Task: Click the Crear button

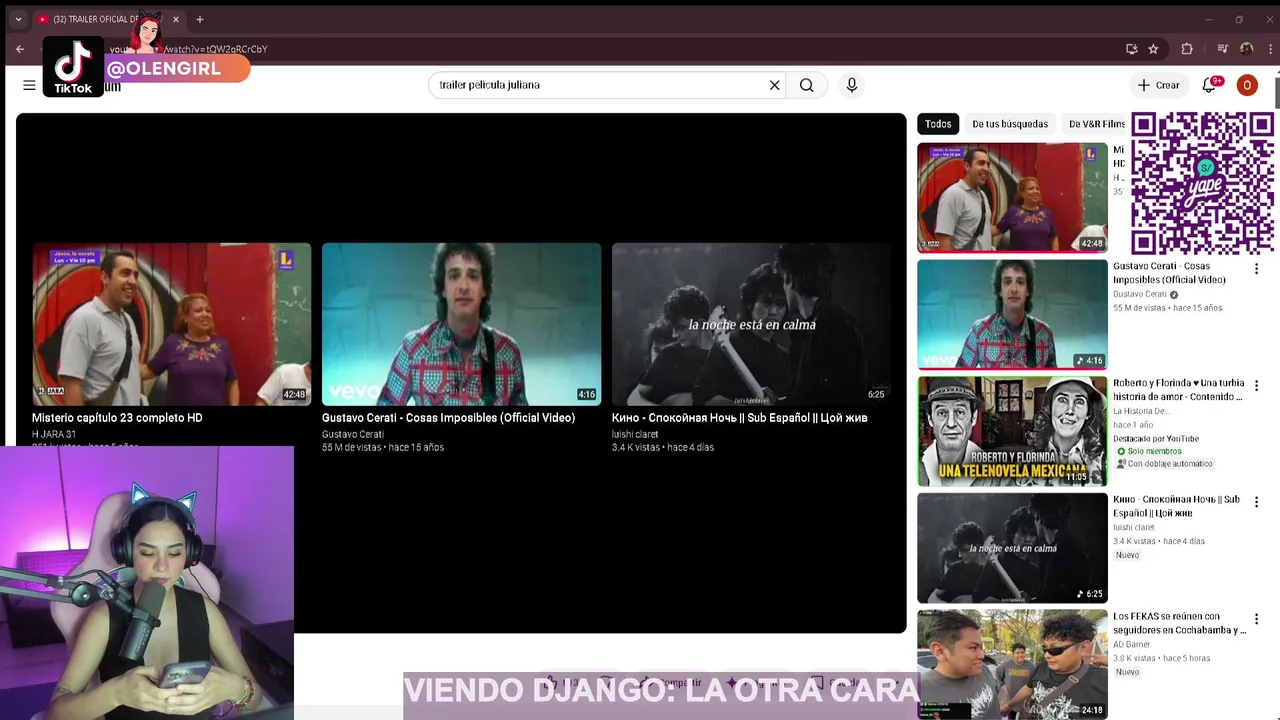Action: [1159, 85]
